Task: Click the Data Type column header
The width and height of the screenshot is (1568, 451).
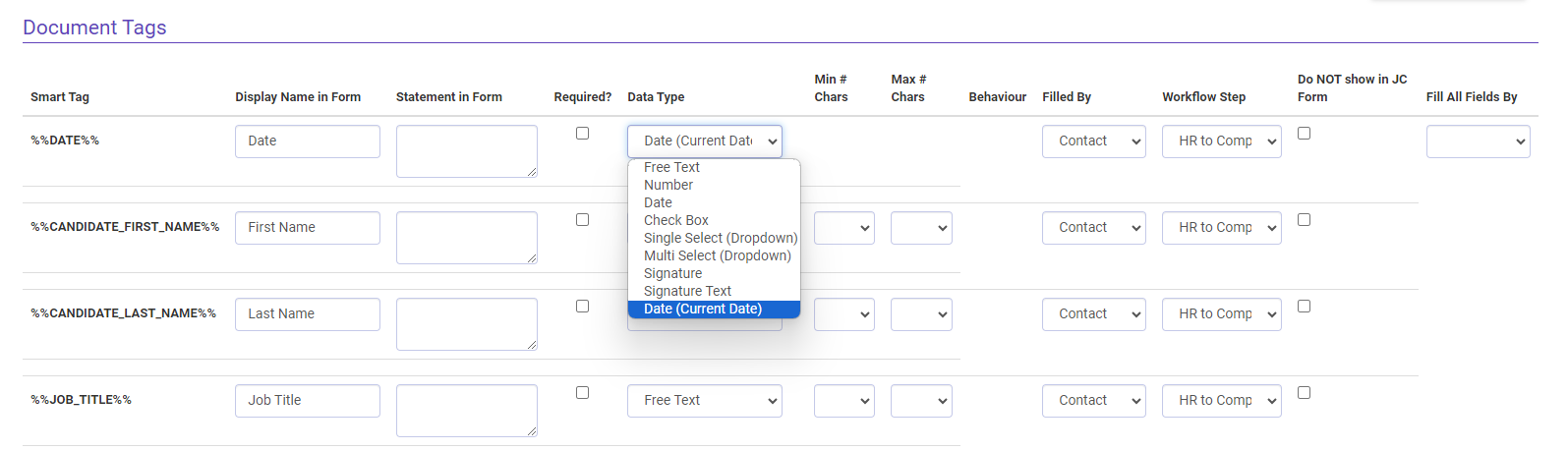Action: [x=656, y=97]
